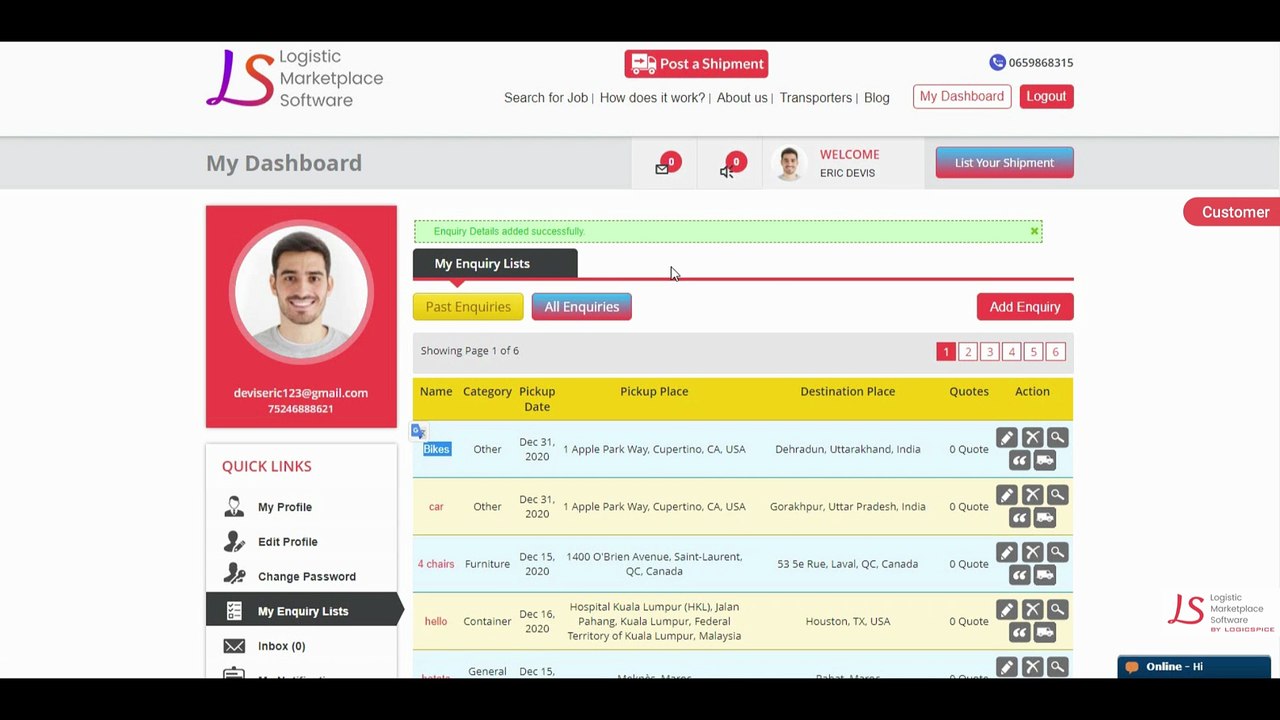Switch to Past Enquiries

click(x=468, y=307)
